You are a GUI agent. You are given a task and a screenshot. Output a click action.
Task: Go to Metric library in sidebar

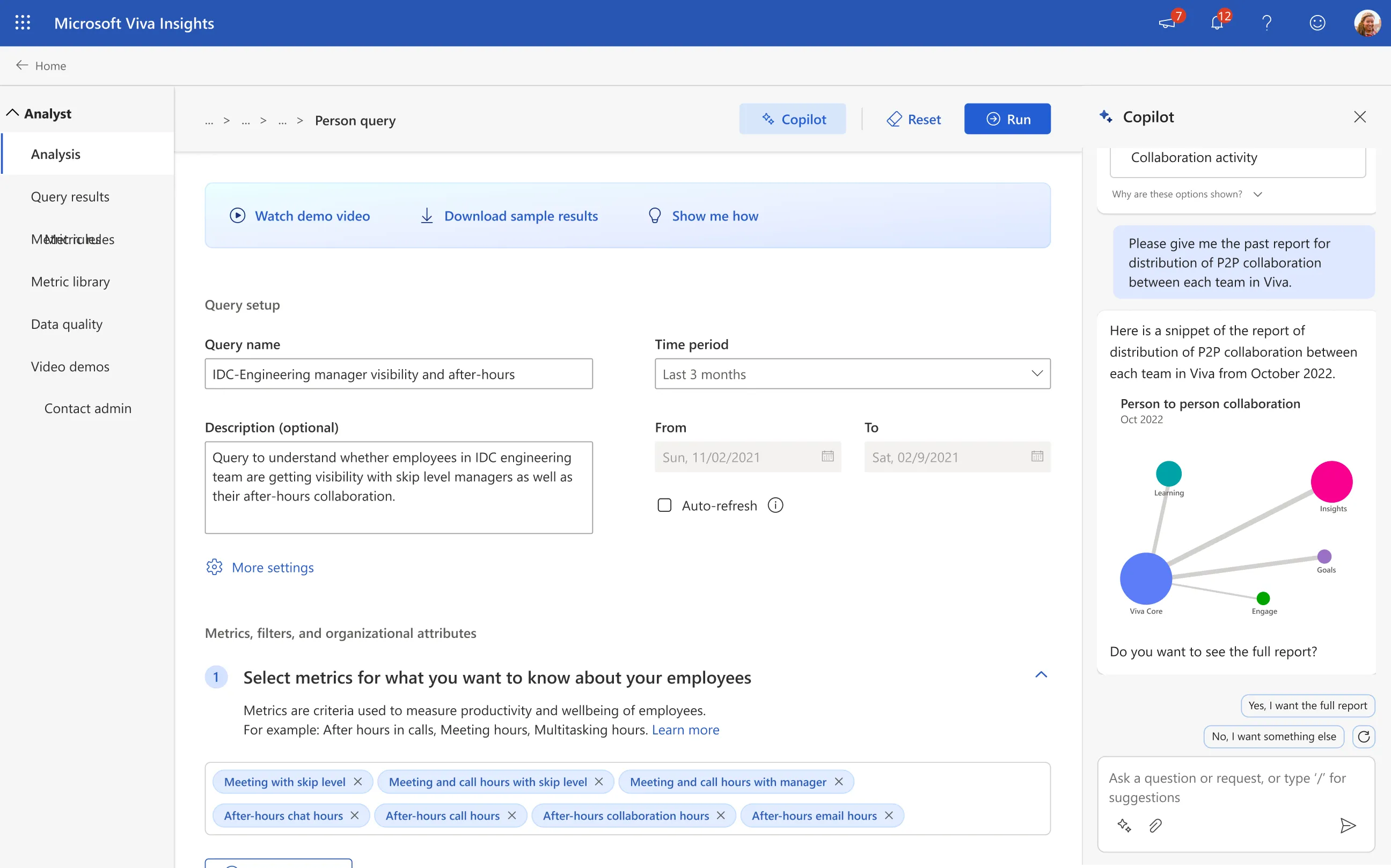coord(70,282)
